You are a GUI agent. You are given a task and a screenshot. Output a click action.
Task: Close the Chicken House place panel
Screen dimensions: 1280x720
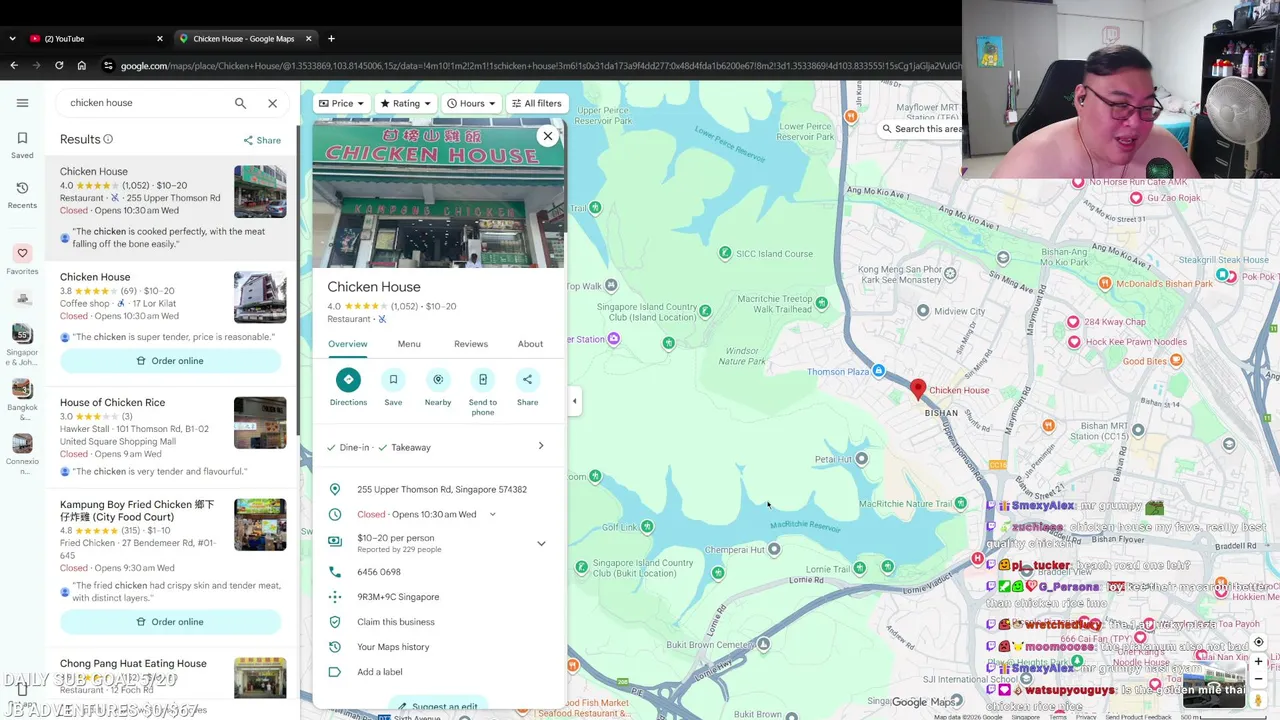coord(548,136)
